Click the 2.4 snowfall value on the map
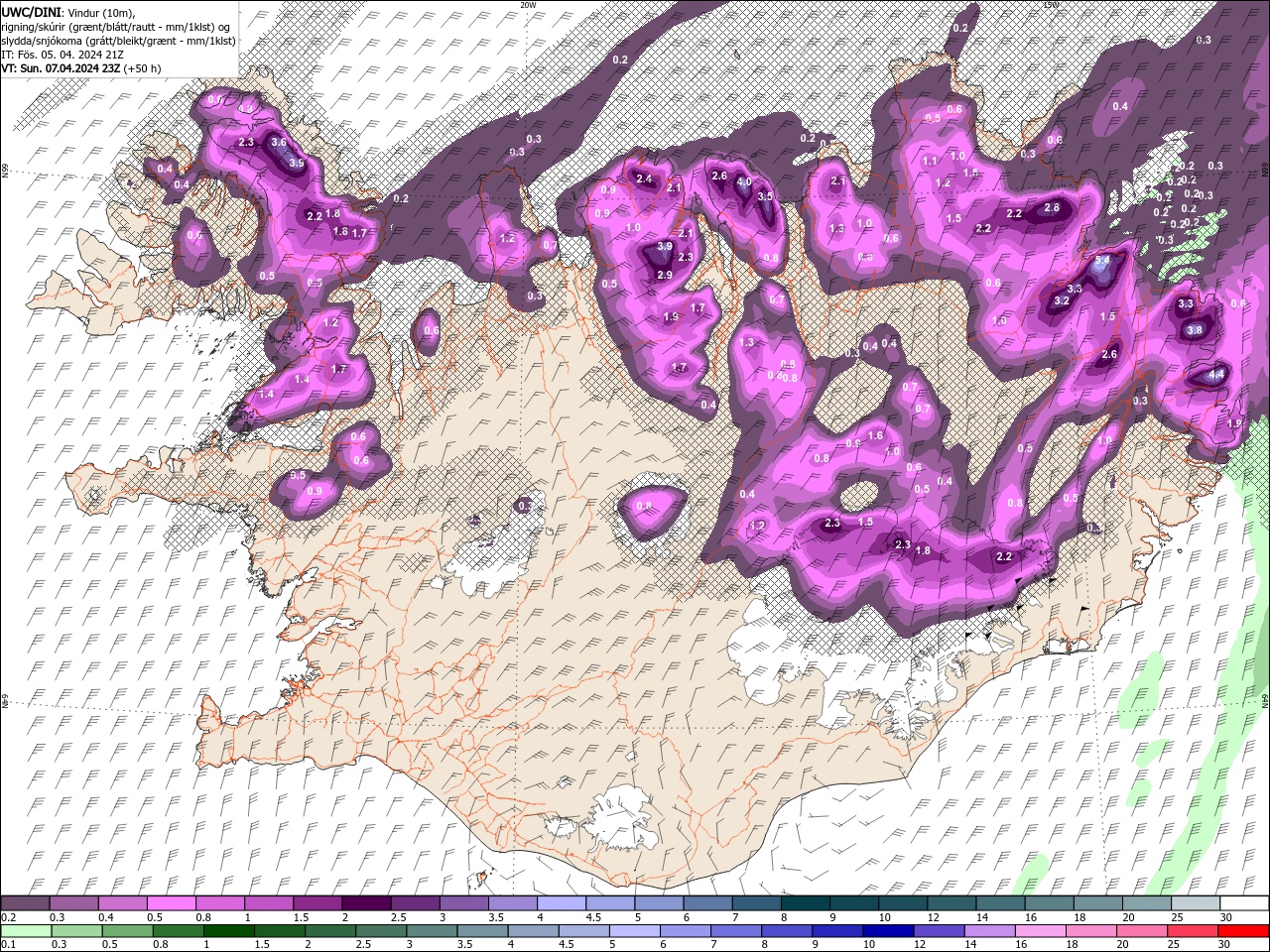 coord(644,179)
